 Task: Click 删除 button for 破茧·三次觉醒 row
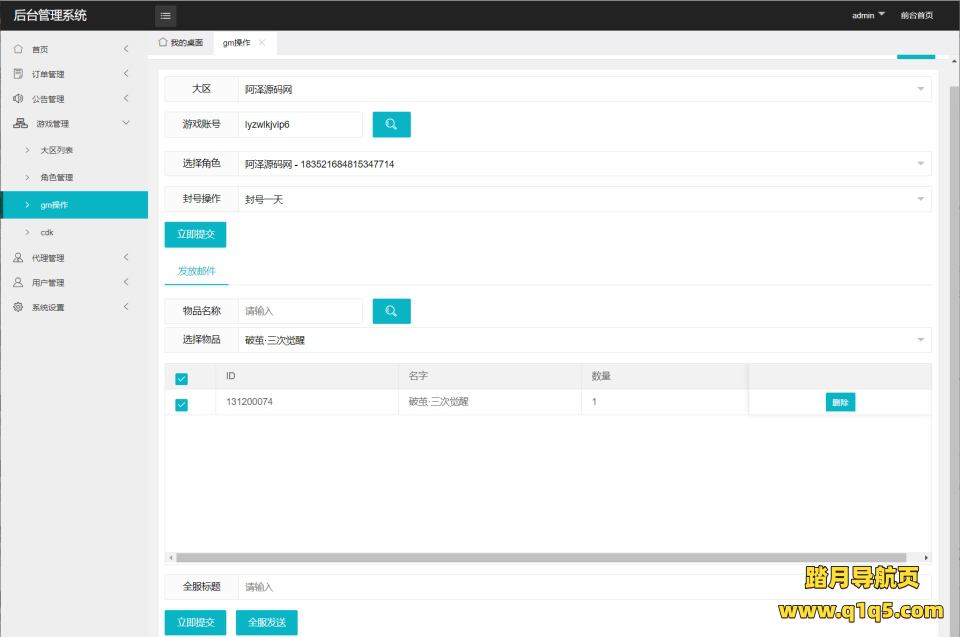840,402
